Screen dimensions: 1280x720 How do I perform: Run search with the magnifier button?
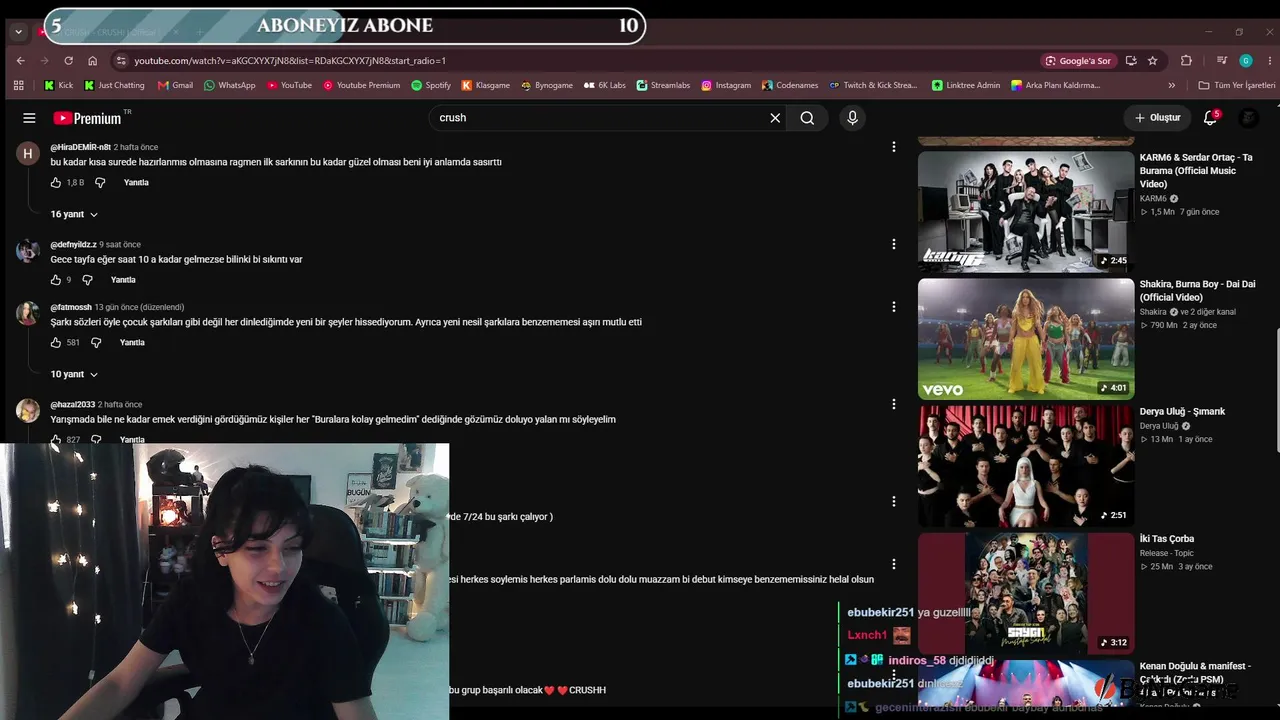(x=807, y=118)
